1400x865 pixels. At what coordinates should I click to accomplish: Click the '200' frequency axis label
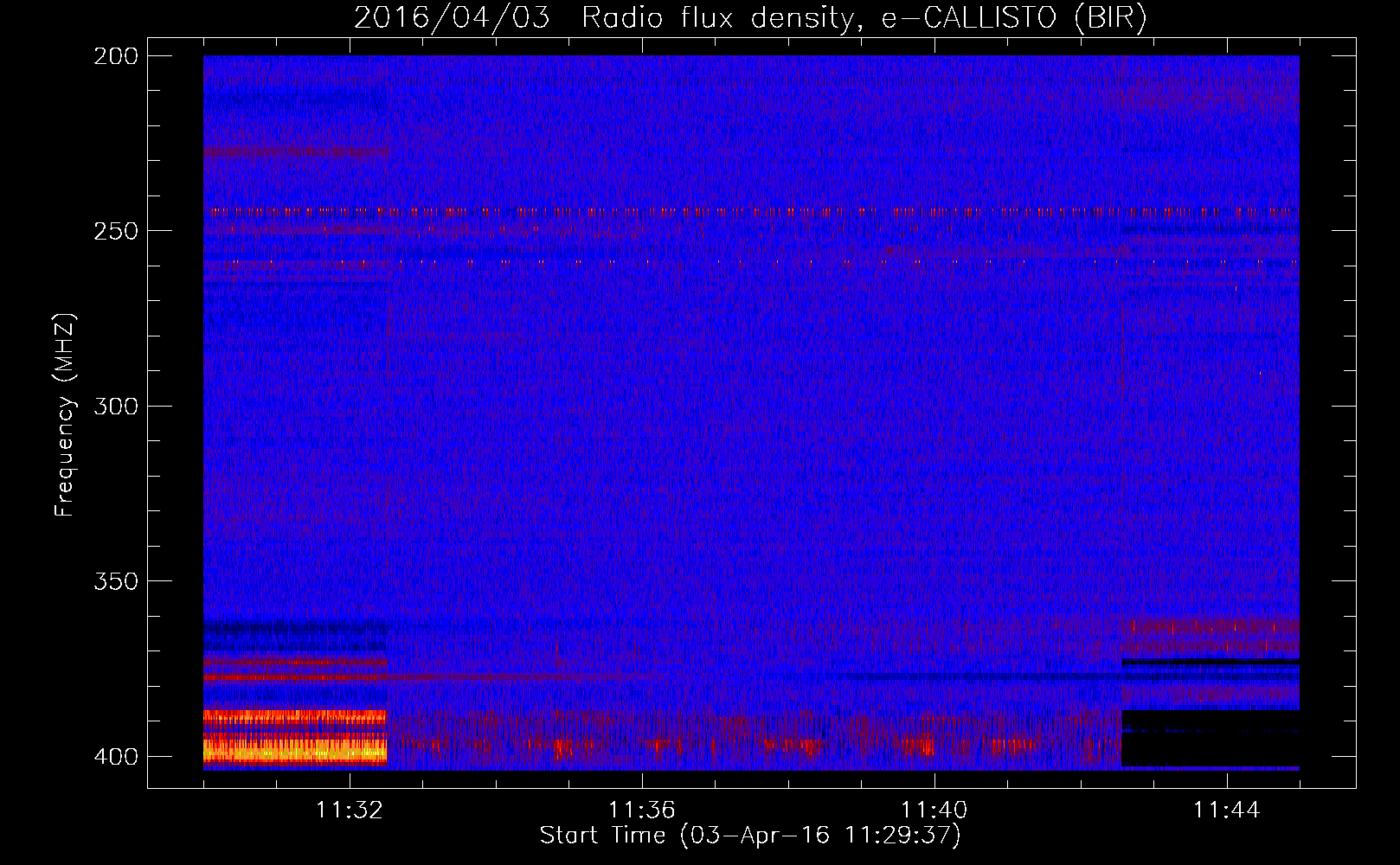click(x=116, y=56)
